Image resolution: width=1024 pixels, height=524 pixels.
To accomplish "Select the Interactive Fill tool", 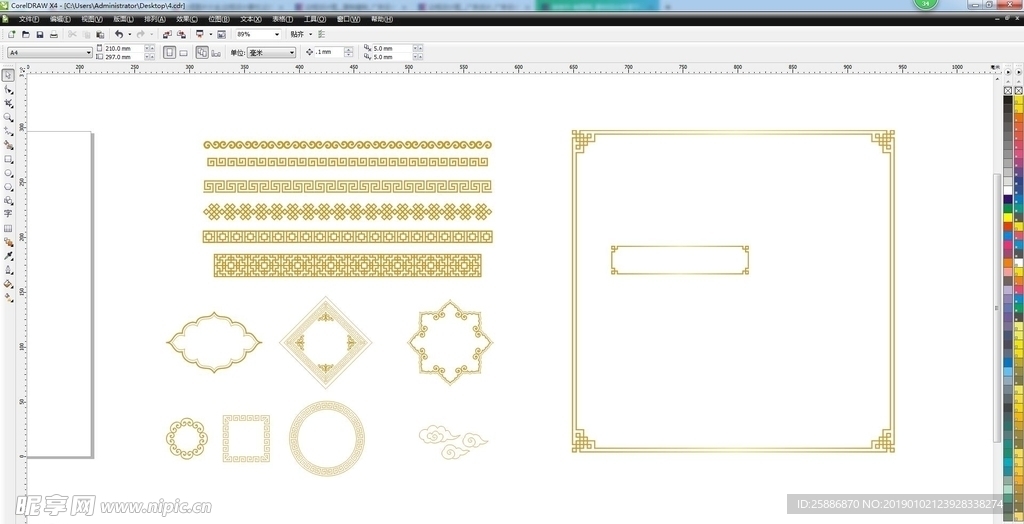I will (x=8, y=297).
